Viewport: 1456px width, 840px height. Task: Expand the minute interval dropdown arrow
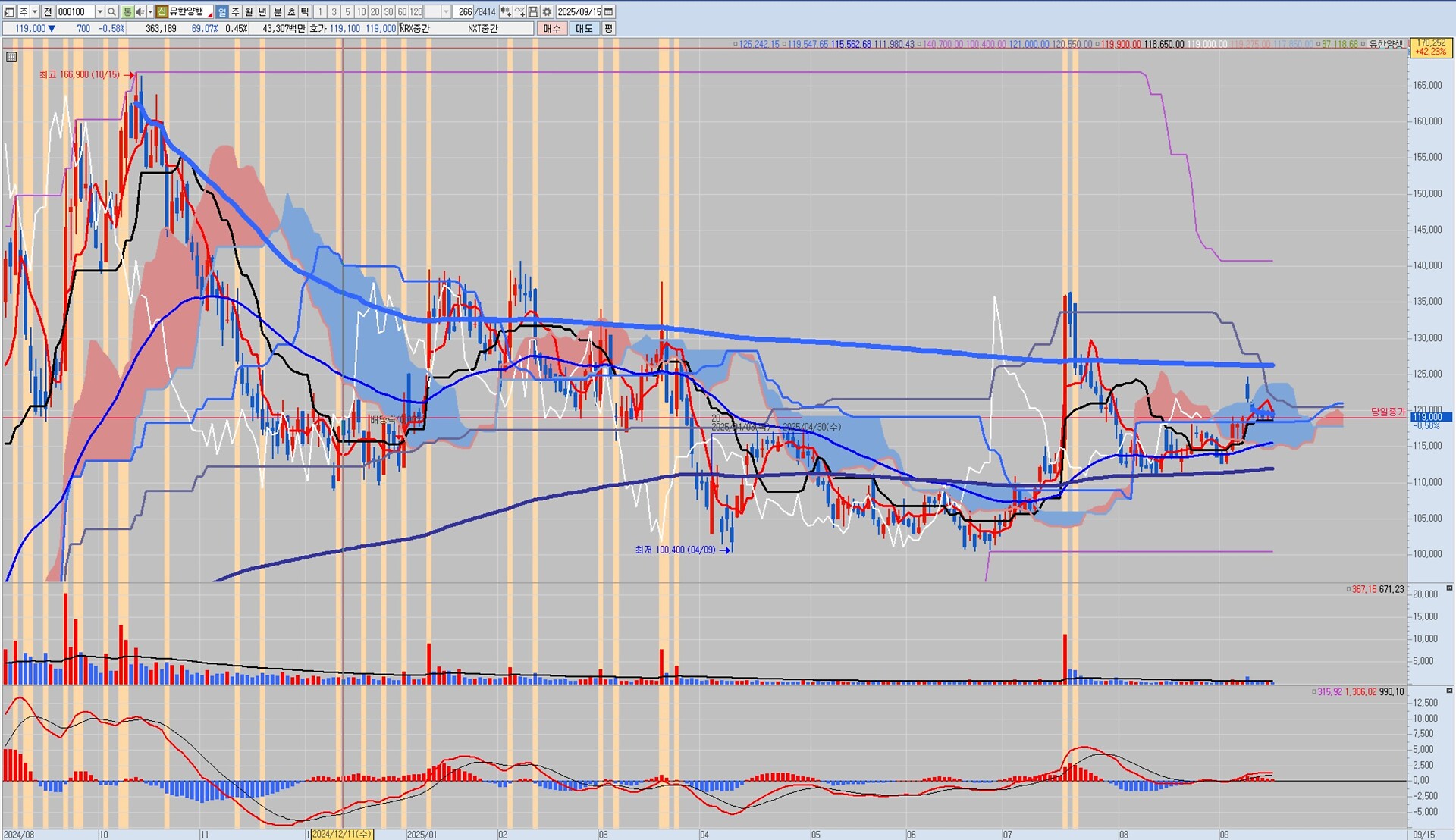(446, 12)
